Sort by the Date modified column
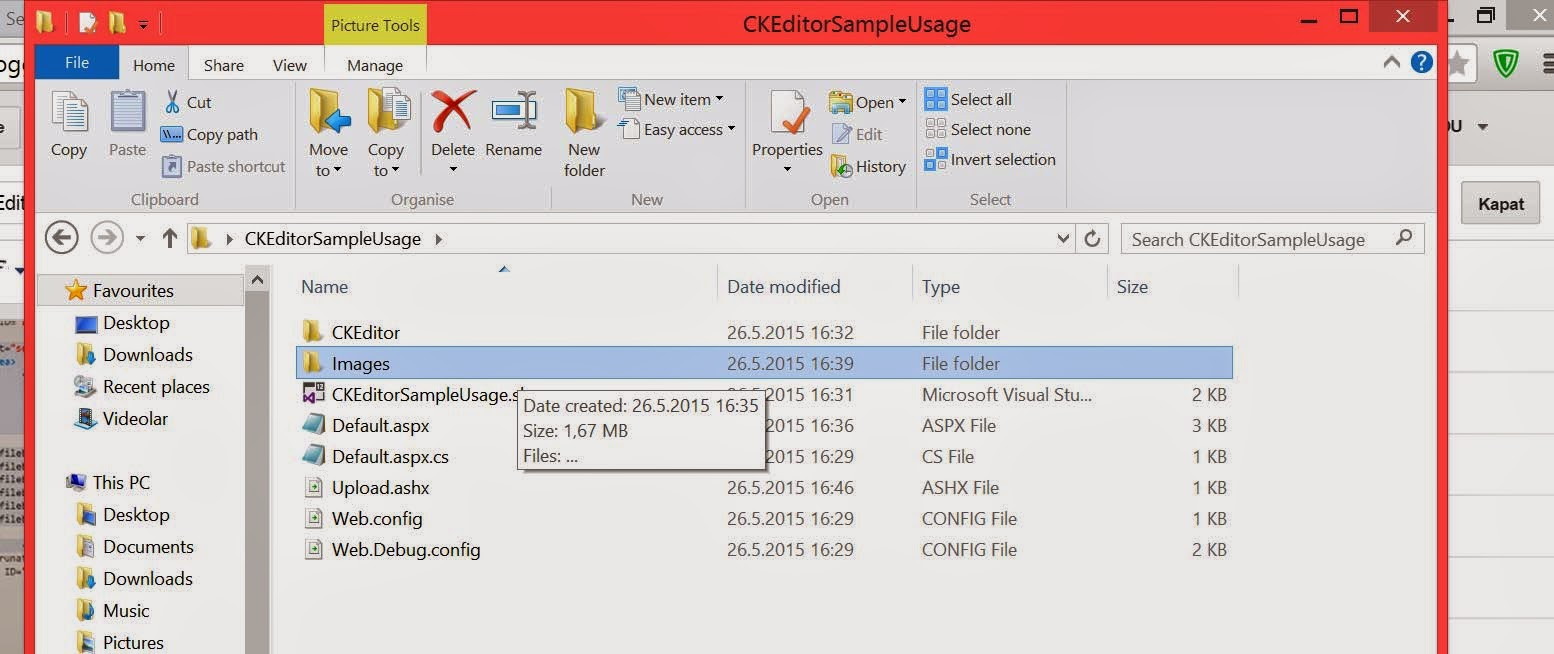 click(783, 287)
